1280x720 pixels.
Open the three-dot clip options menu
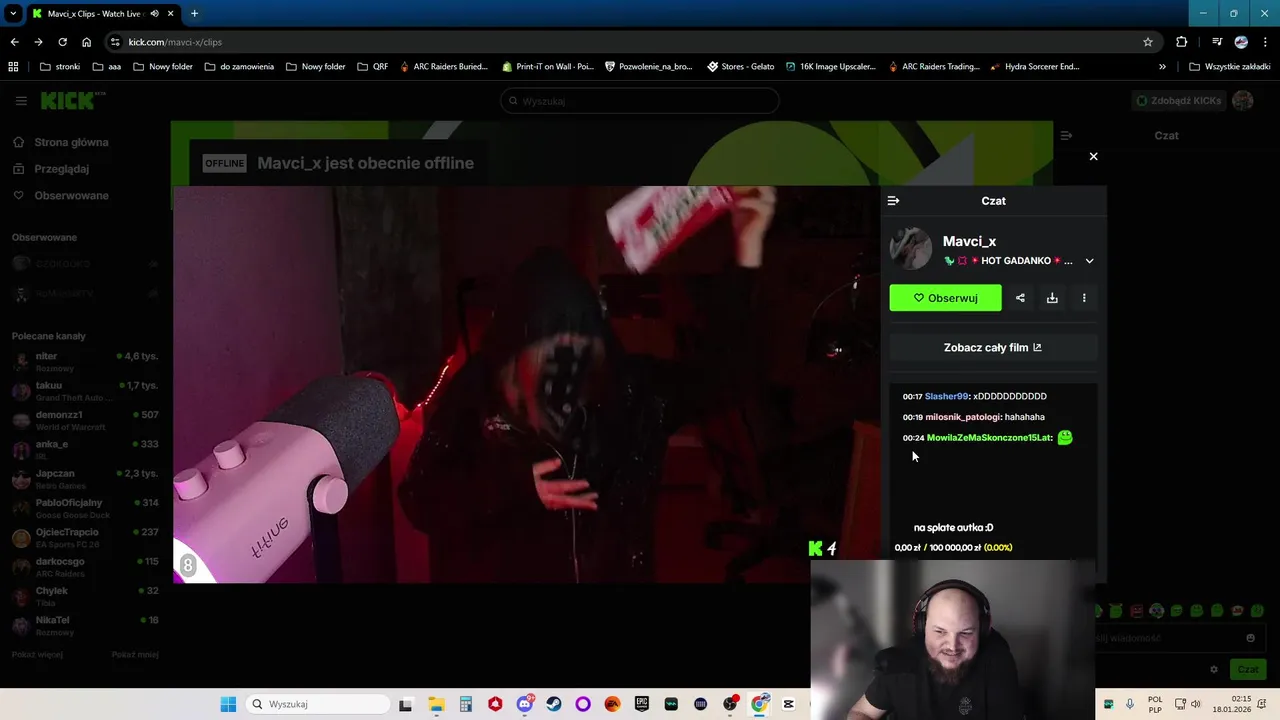coord(1084,298)
